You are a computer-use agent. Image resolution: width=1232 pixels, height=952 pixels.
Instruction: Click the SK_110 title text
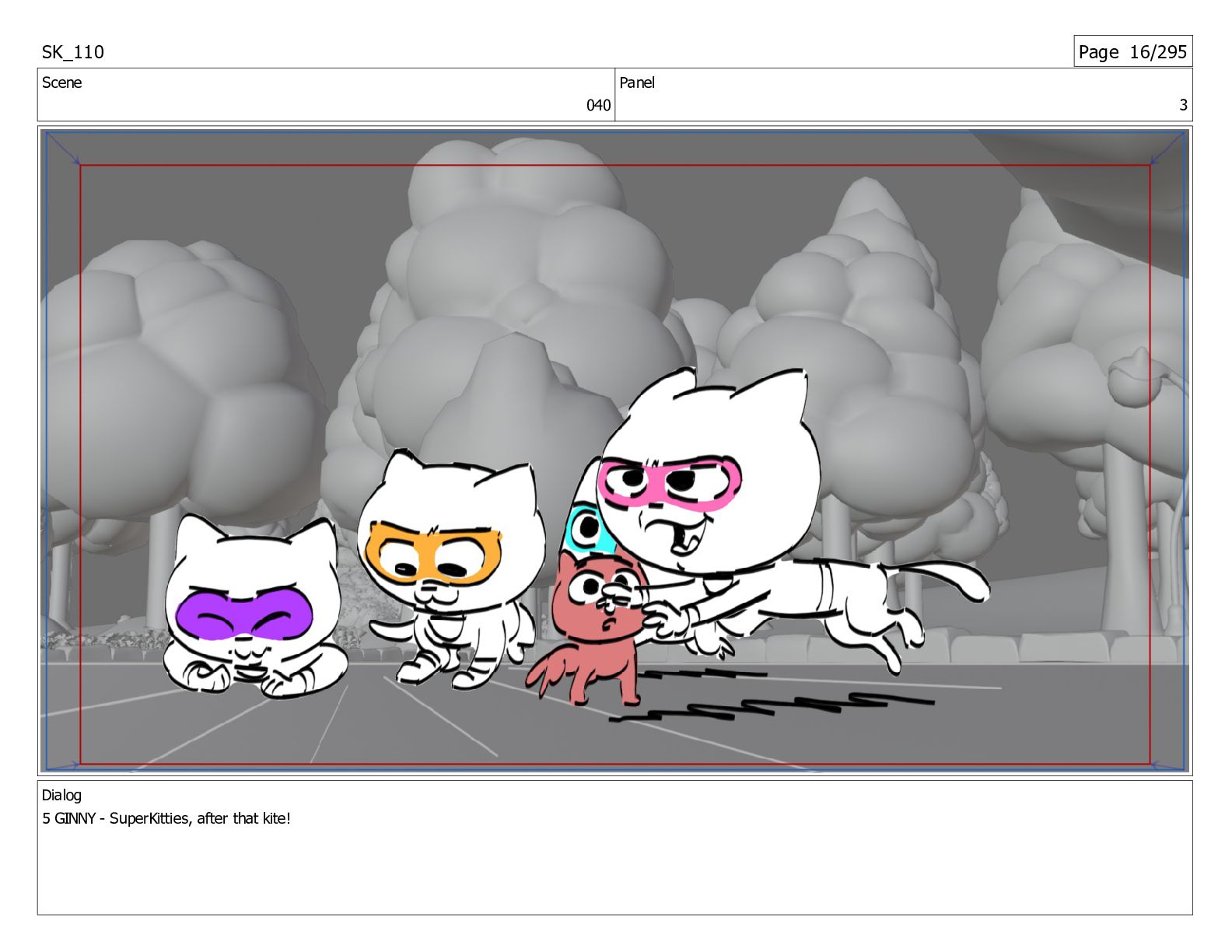(x=72, y=52)
